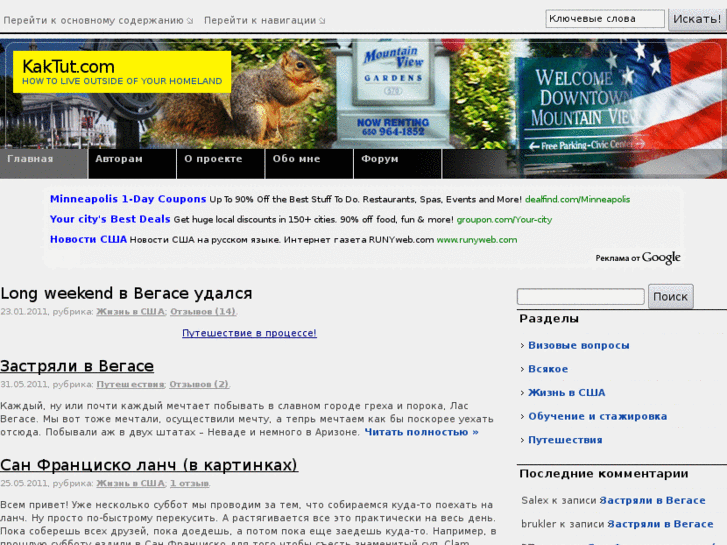Open 'Путешествия' category under Застряли в Вегасе post
Image resolution: width=727 pixels, height=545 pixels.
pos(130,385)
